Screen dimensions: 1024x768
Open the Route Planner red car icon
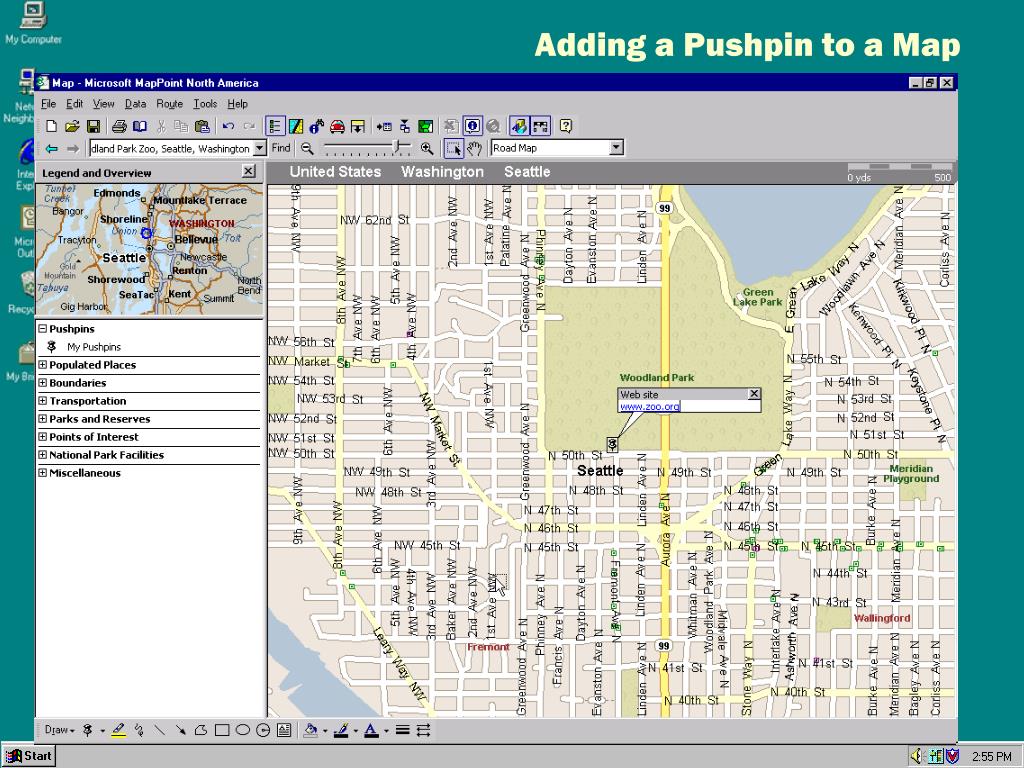coord(337,126)
